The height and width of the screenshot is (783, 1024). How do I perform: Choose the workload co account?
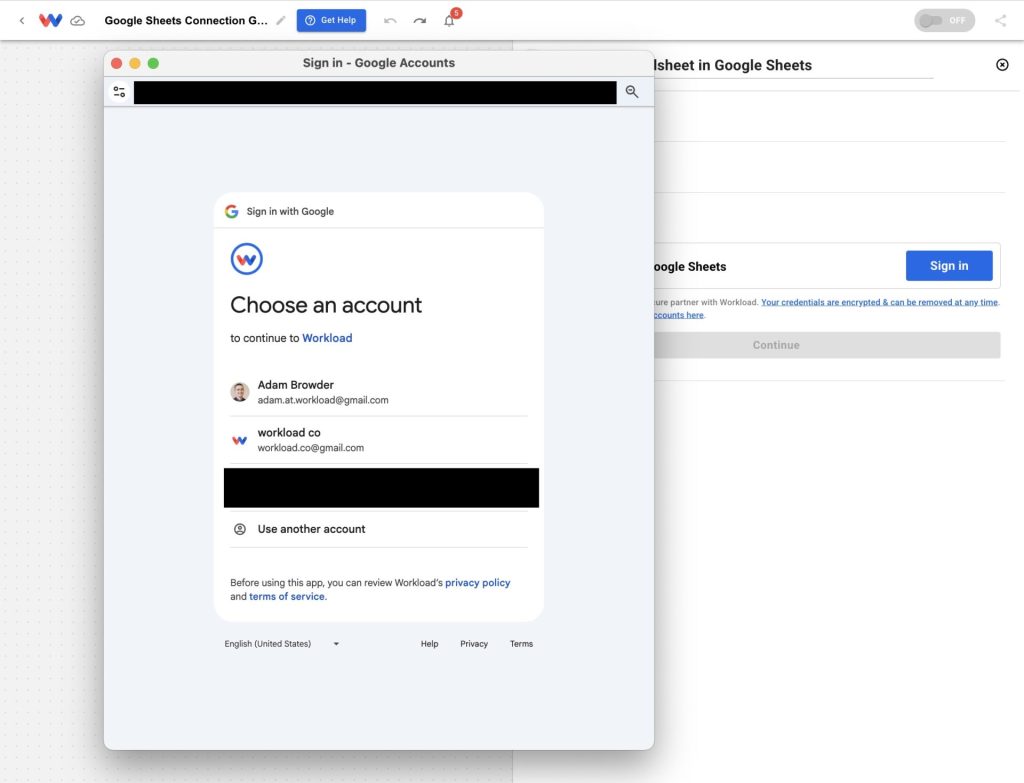[x=379, y=440]
